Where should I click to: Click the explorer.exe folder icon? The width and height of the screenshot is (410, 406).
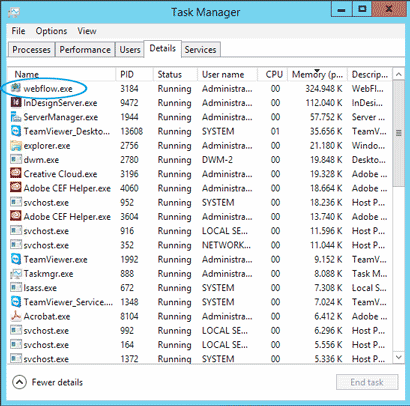pos(16,145)
